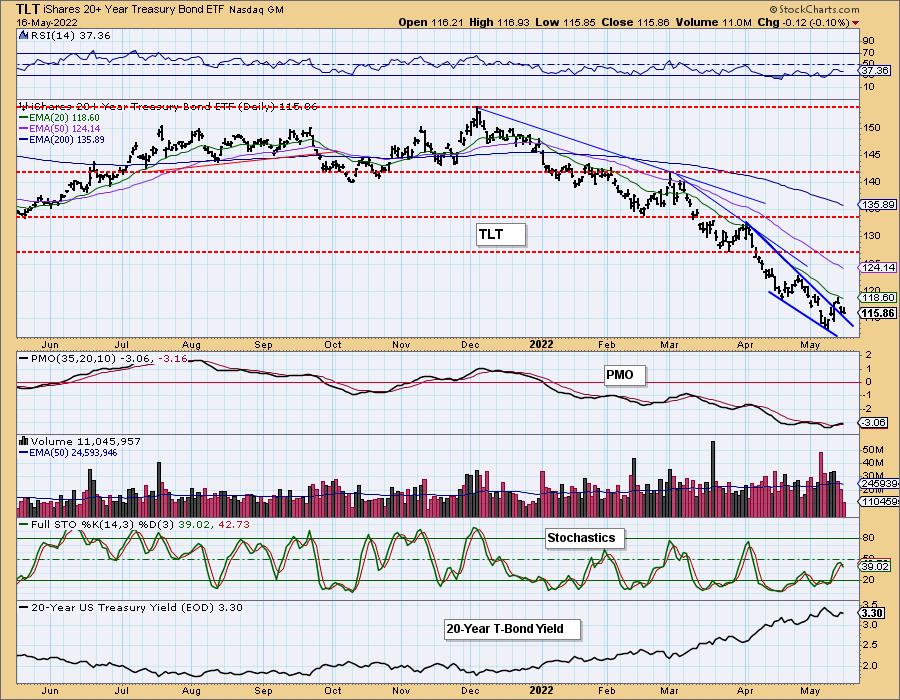Screen dimensions: 900x700
Task: Click the High 116.93 header value
Action: pyautogui.click(x=500, y=22)
